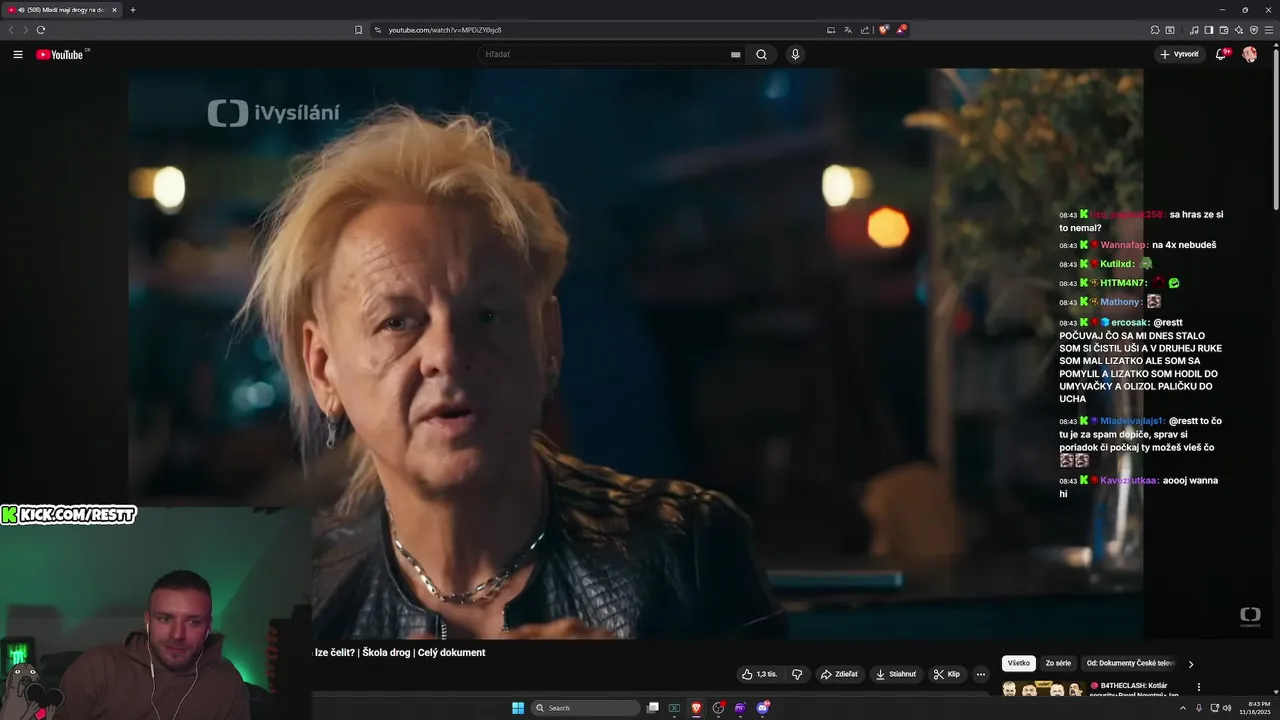The image size is (1280, 720).
Task: Click the video player to pause playback
Action: (635, 353)
